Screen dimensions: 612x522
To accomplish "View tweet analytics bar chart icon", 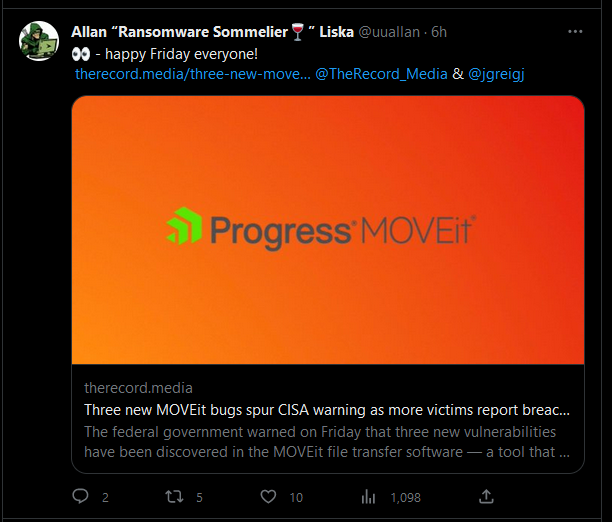I will (368, 496).
